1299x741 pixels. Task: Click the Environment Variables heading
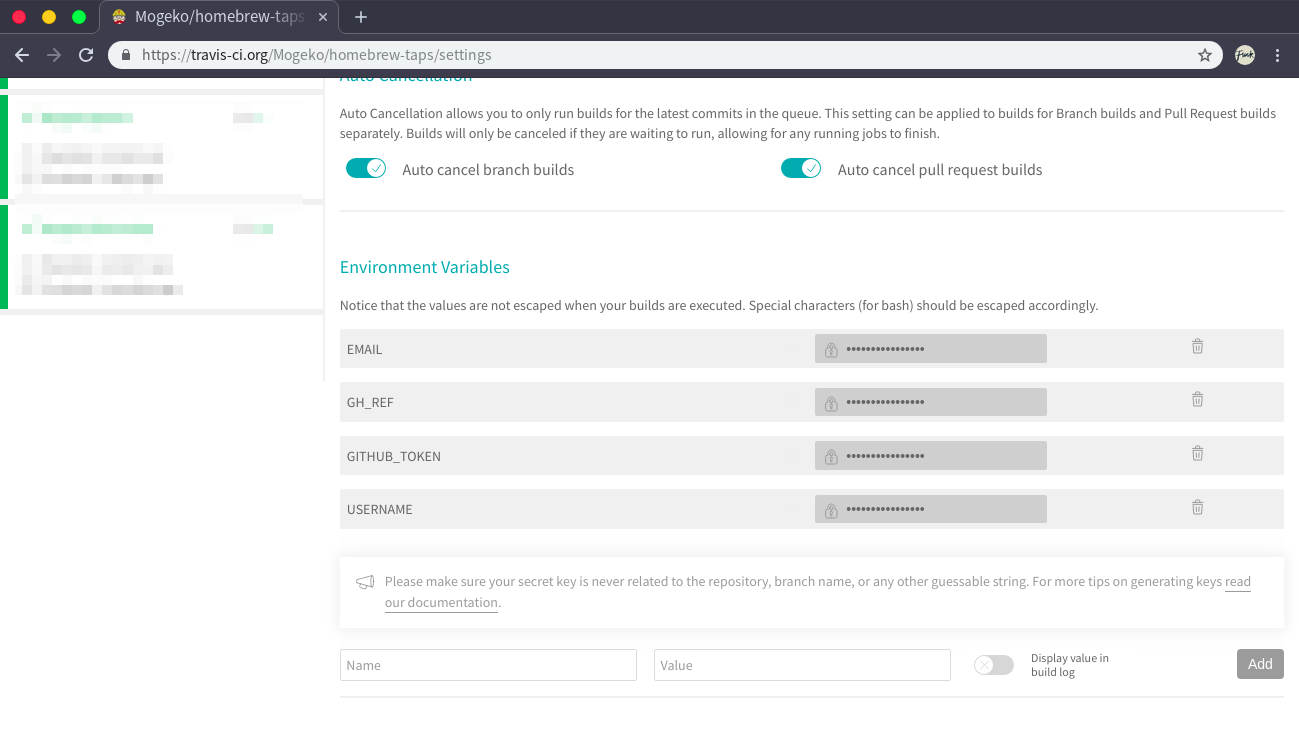tap(425, 267)
